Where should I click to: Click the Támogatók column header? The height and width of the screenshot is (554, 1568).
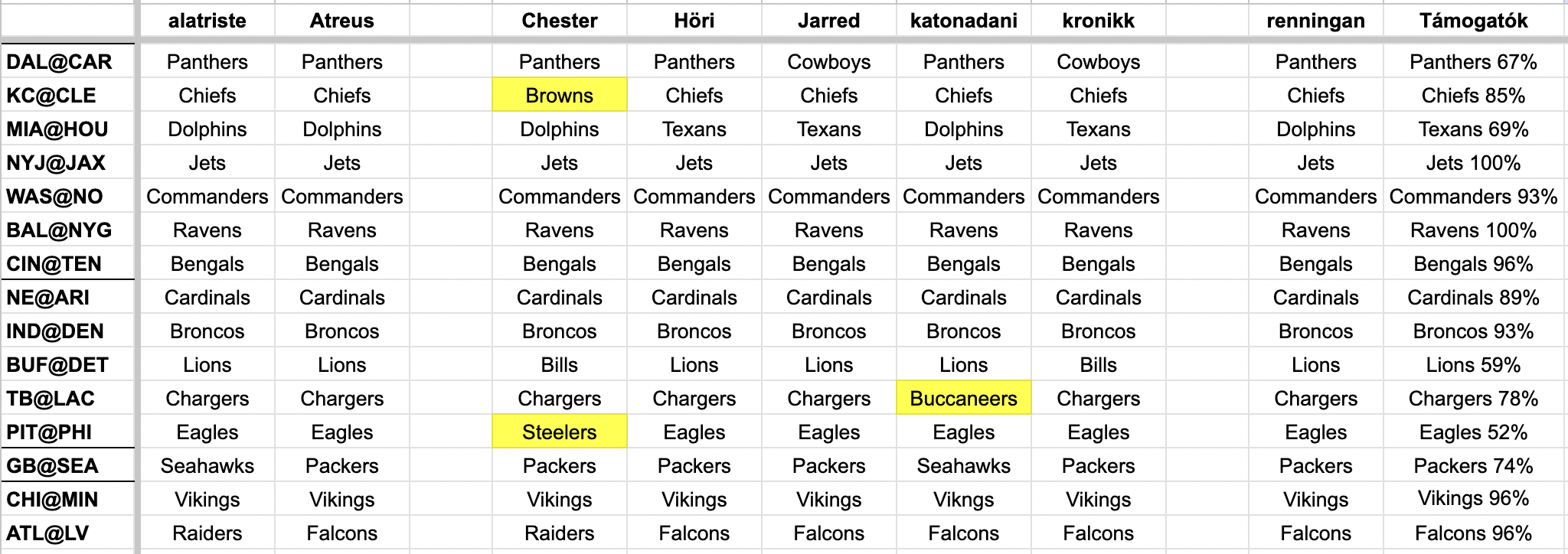(1473, 21)
